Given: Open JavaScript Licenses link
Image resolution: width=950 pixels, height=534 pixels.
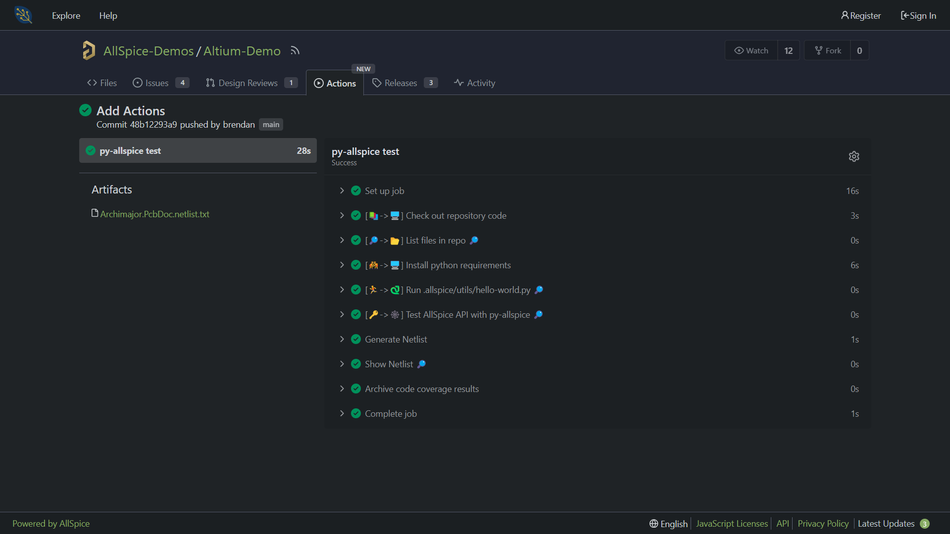Looking at the screenshot, I should (732, 524).
